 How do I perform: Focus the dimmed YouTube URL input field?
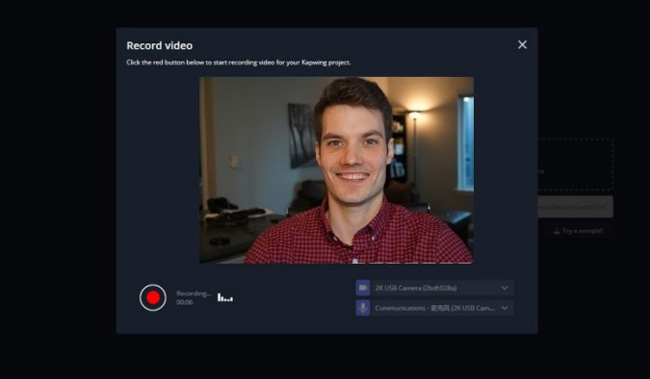pyautogui.click(x=575, y=207)
